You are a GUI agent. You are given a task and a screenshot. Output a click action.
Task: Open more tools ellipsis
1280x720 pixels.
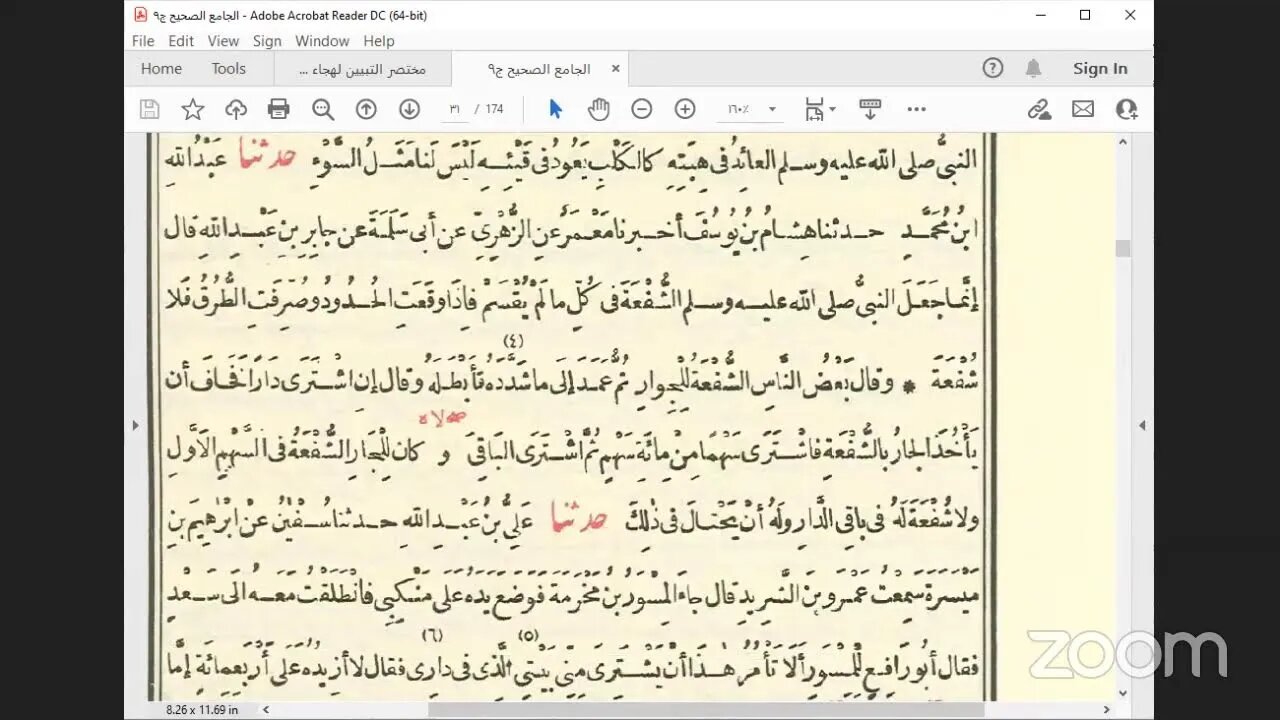pos(917,109)
